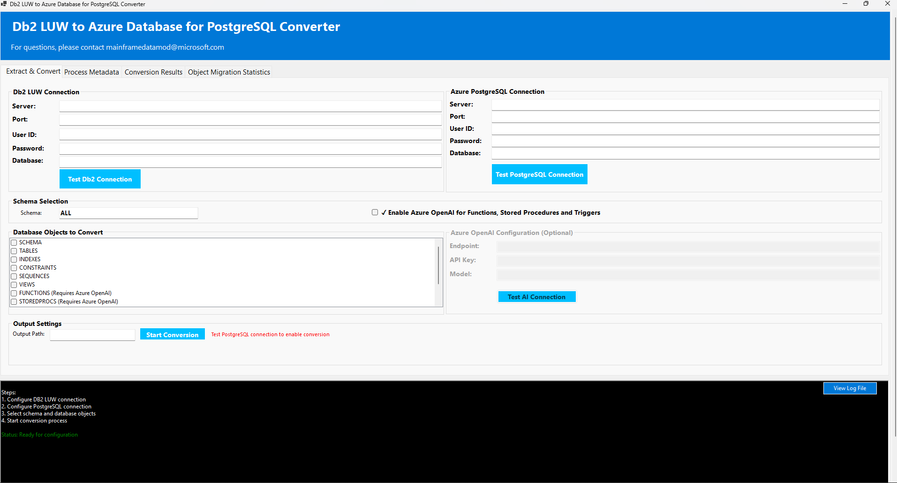Open the Object Migration Statistics tab
This screenshot has width=897, height=483.
229,72
